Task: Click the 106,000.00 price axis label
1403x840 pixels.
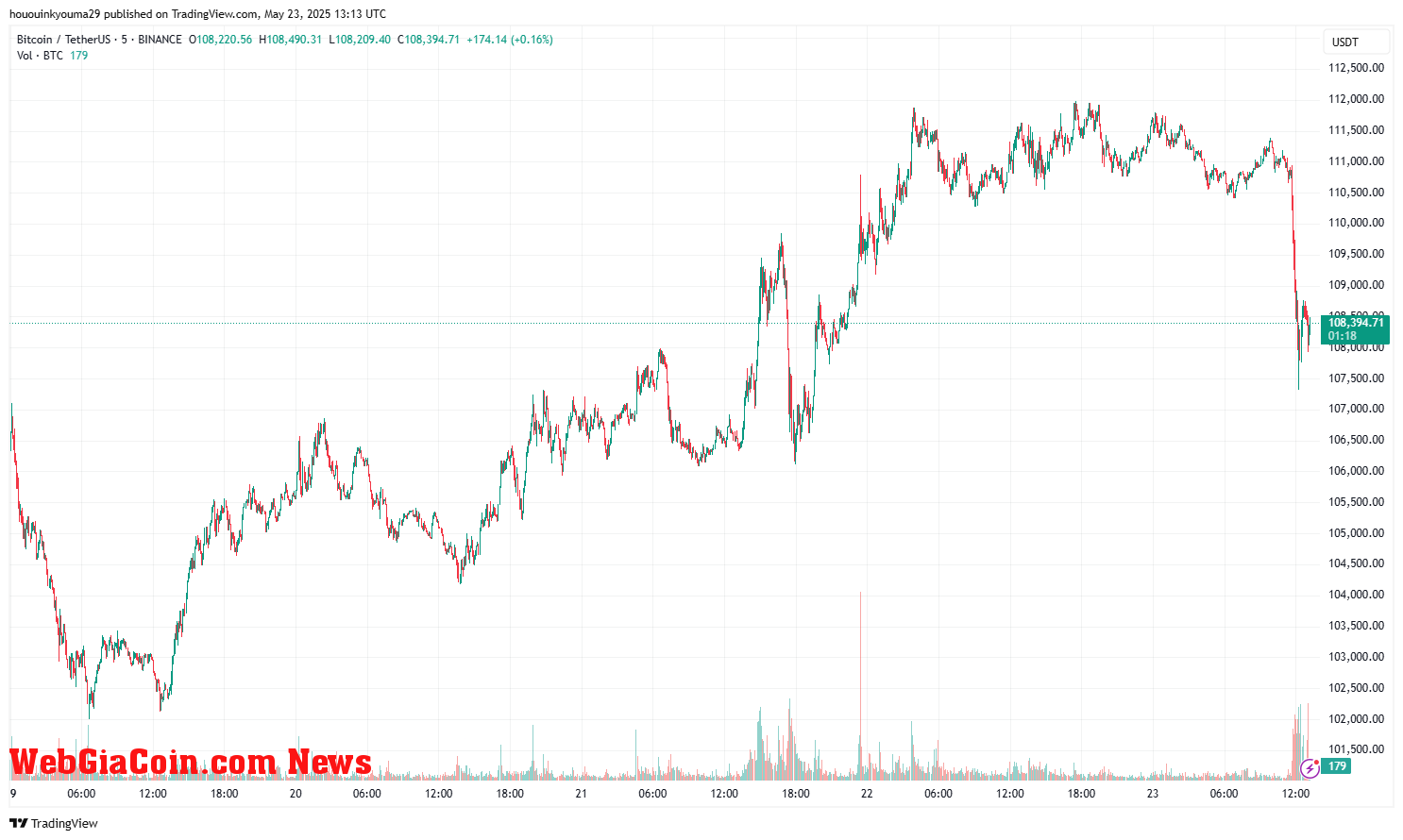Action: click(1357, 471)
